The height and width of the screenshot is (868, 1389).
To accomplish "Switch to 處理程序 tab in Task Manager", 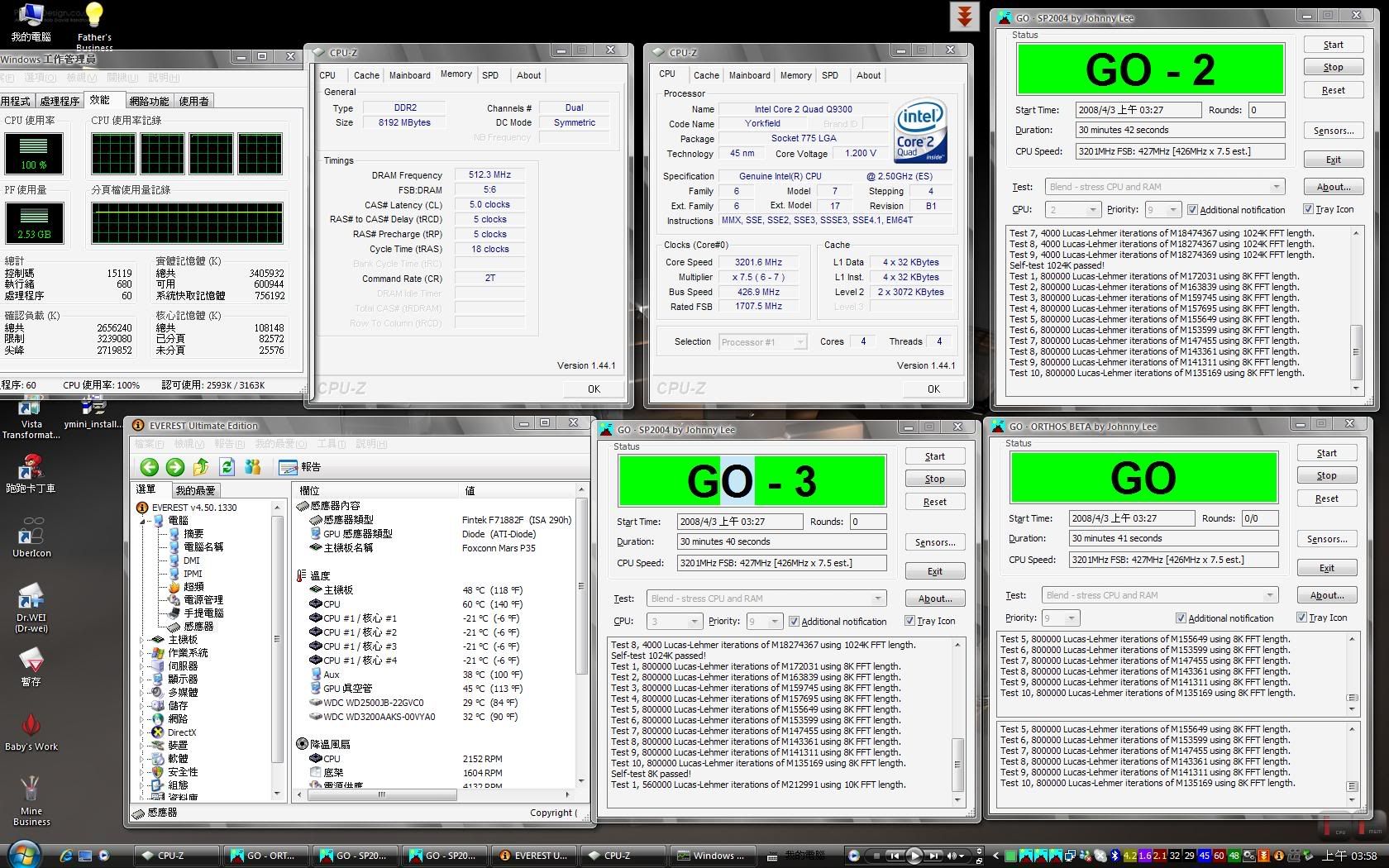I will click(60, 101).
